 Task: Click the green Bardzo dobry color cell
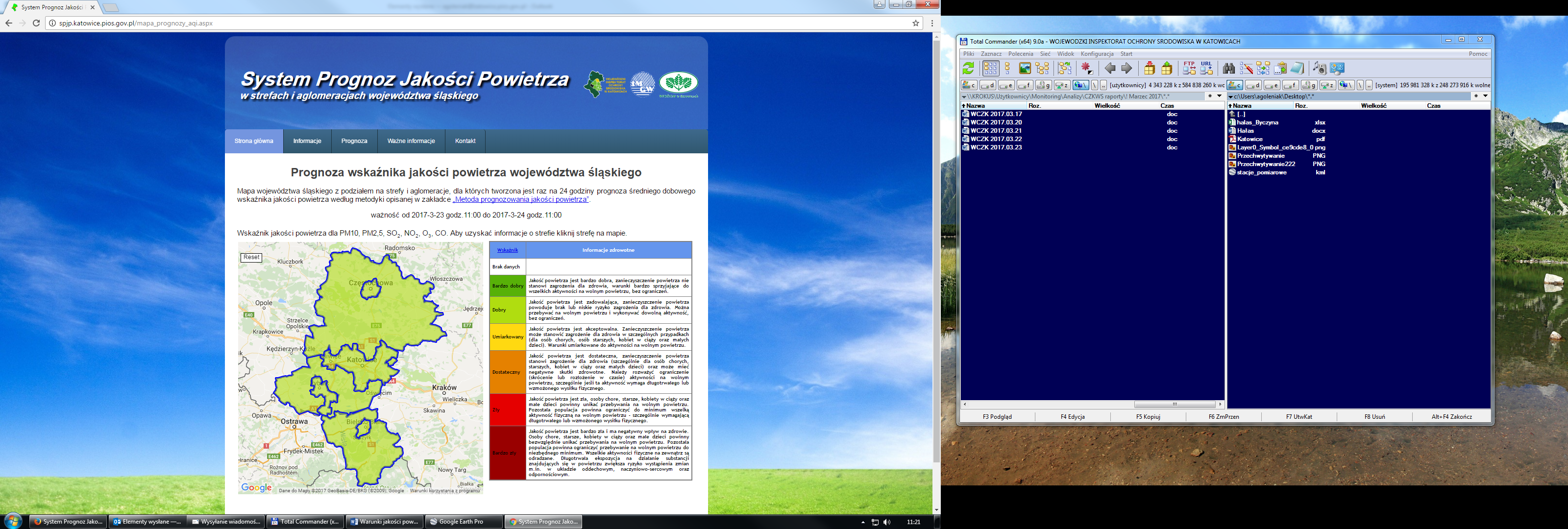point(508,286)
